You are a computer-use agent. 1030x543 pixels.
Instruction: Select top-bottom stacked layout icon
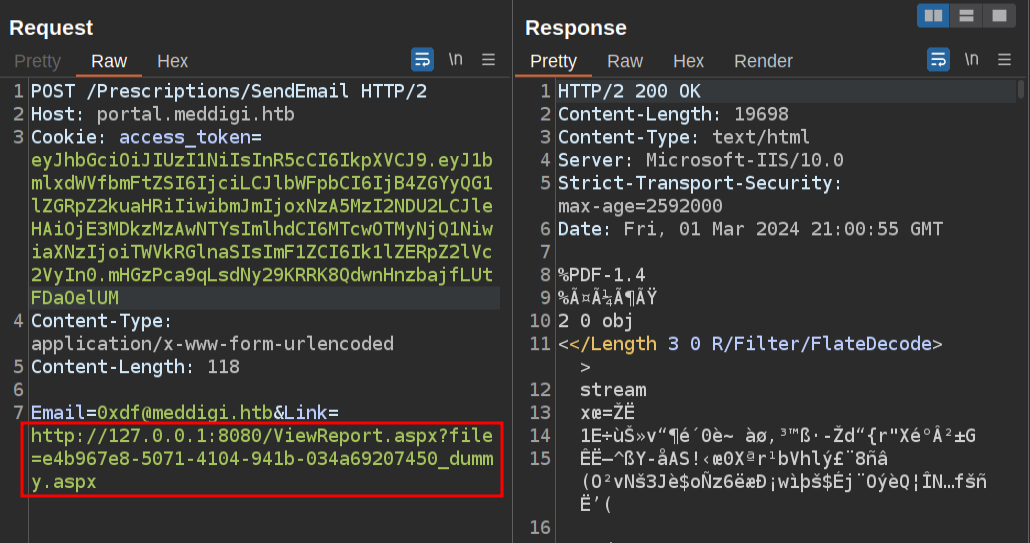tap(966, 15)
